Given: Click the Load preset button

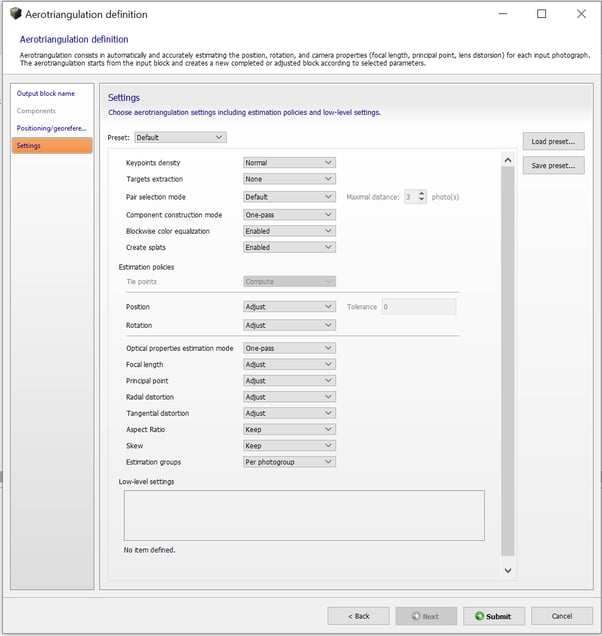Looking at the screenshot, I should pos(553,142).
